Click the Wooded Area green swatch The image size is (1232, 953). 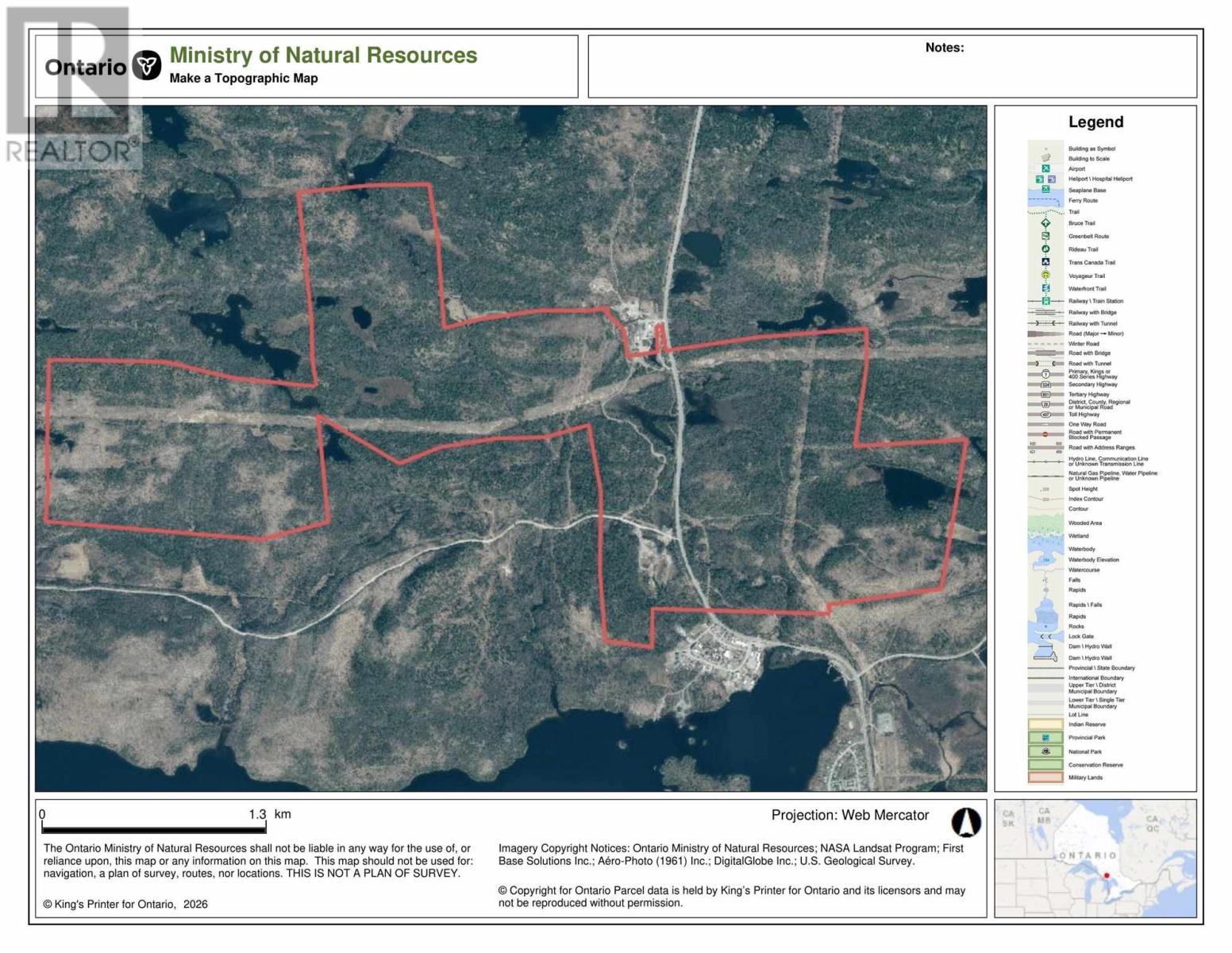[1045, 523]
